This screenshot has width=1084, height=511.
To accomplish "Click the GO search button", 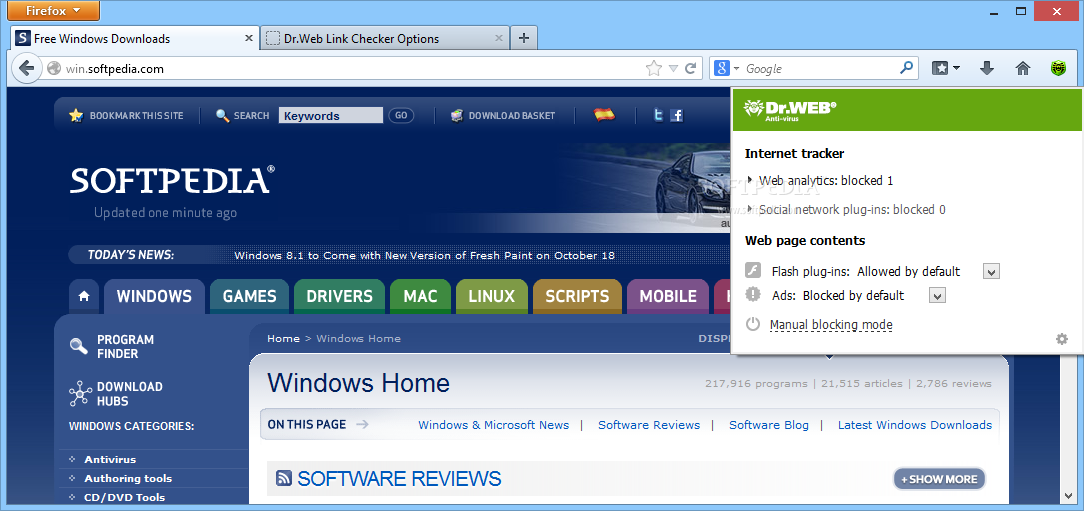I will click(401, 115).
